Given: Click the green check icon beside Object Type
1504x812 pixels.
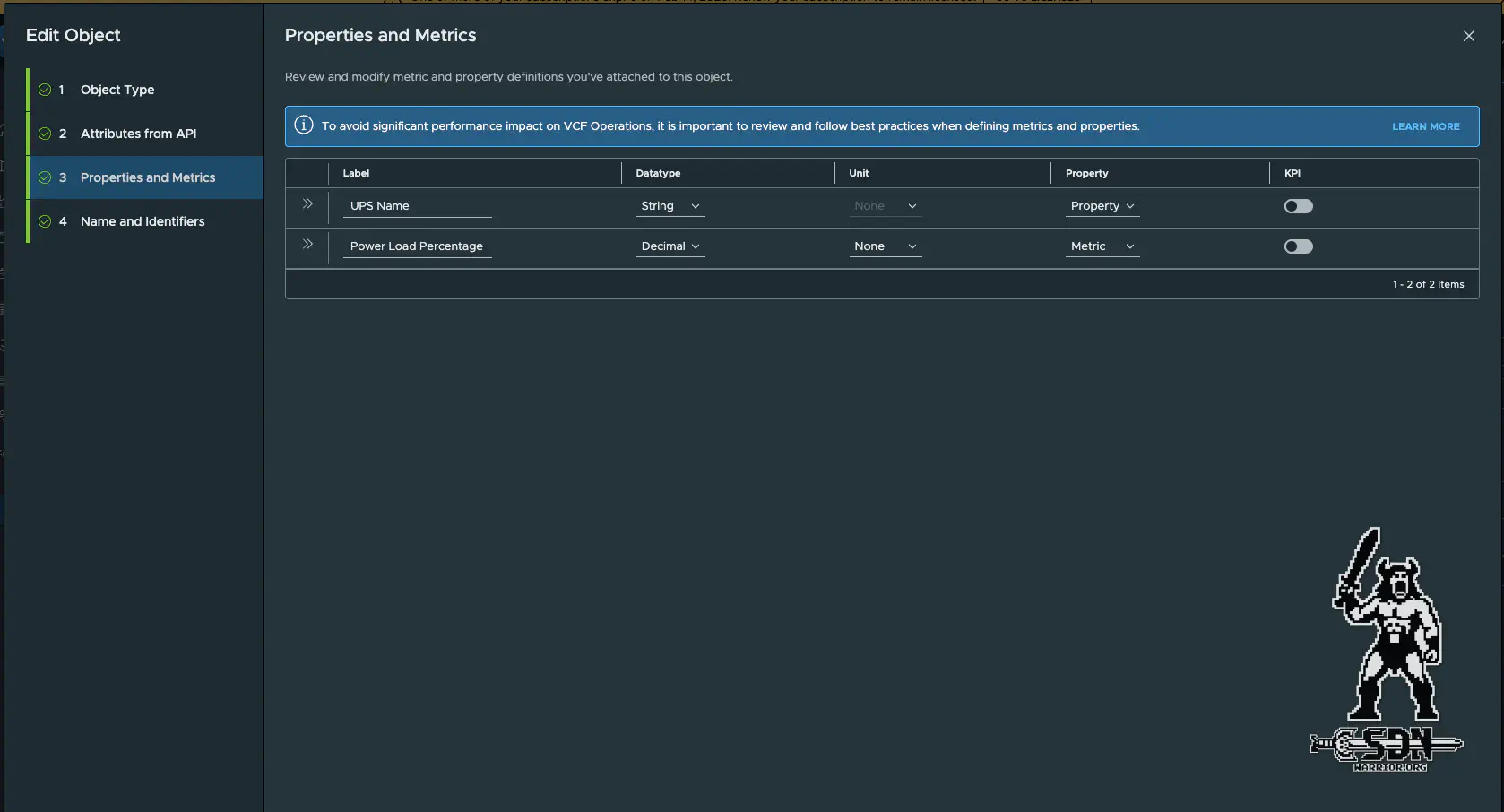Looking at the screenshot, I should coord(45,90).
